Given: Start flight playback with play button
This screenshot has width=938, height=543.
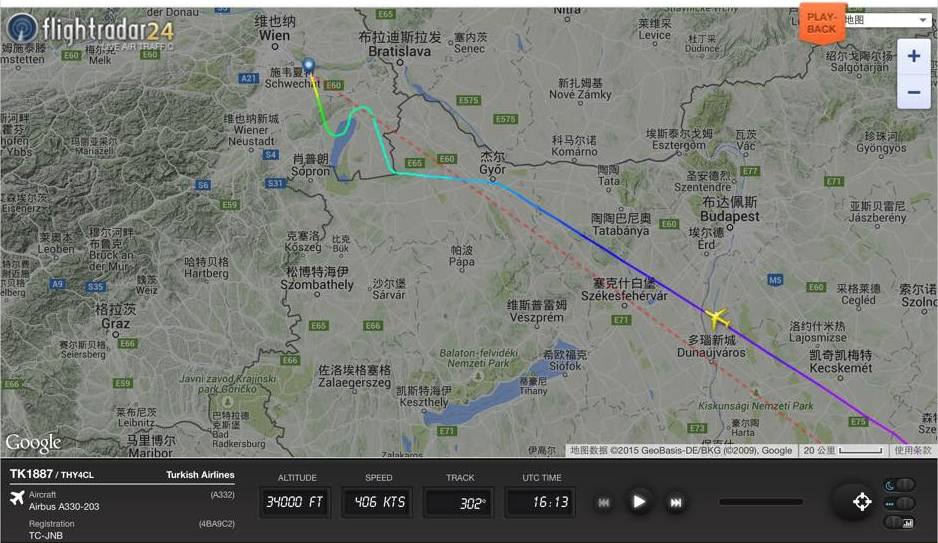Looking at the screenshot, I should 639,502.
